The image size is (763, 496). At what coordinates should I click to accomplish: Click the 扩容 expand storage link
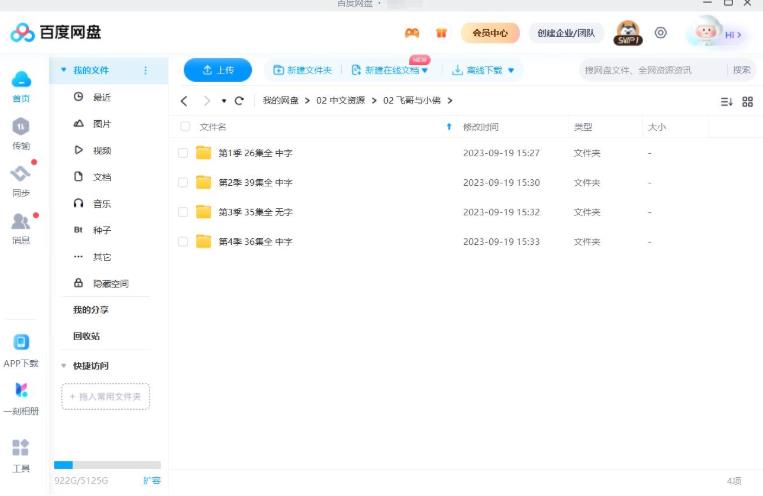click(x=152, y=480)
